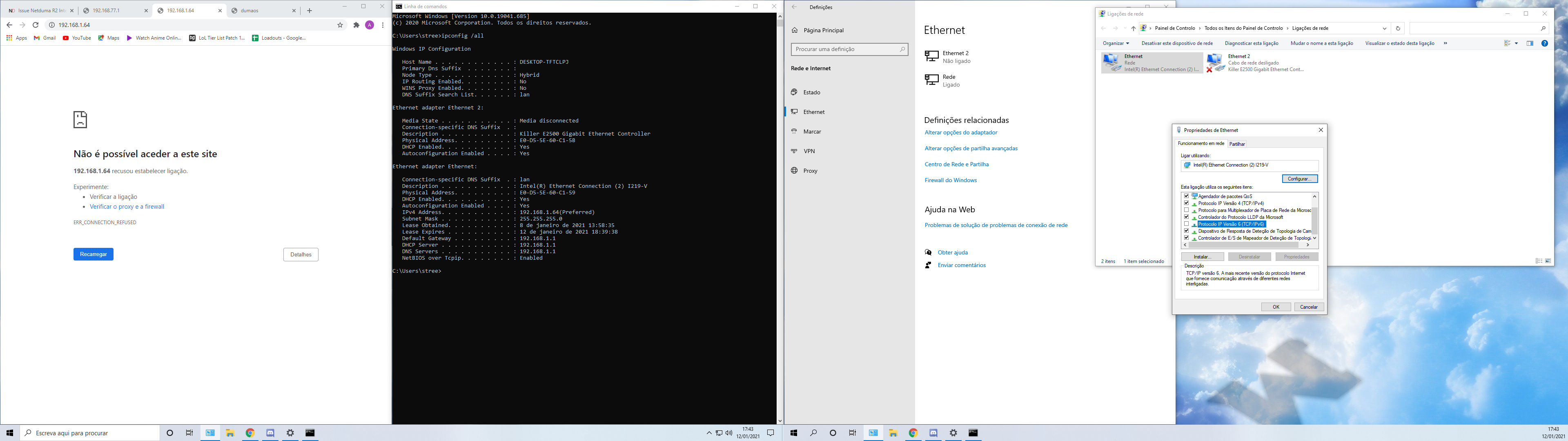Open help in Ligações de rede window

coord(1544,43)
